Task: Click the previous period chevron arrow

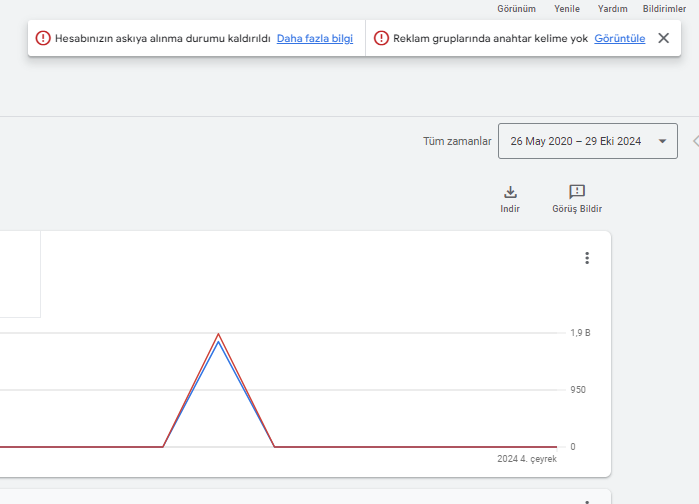Action: (x=695, y=141)
